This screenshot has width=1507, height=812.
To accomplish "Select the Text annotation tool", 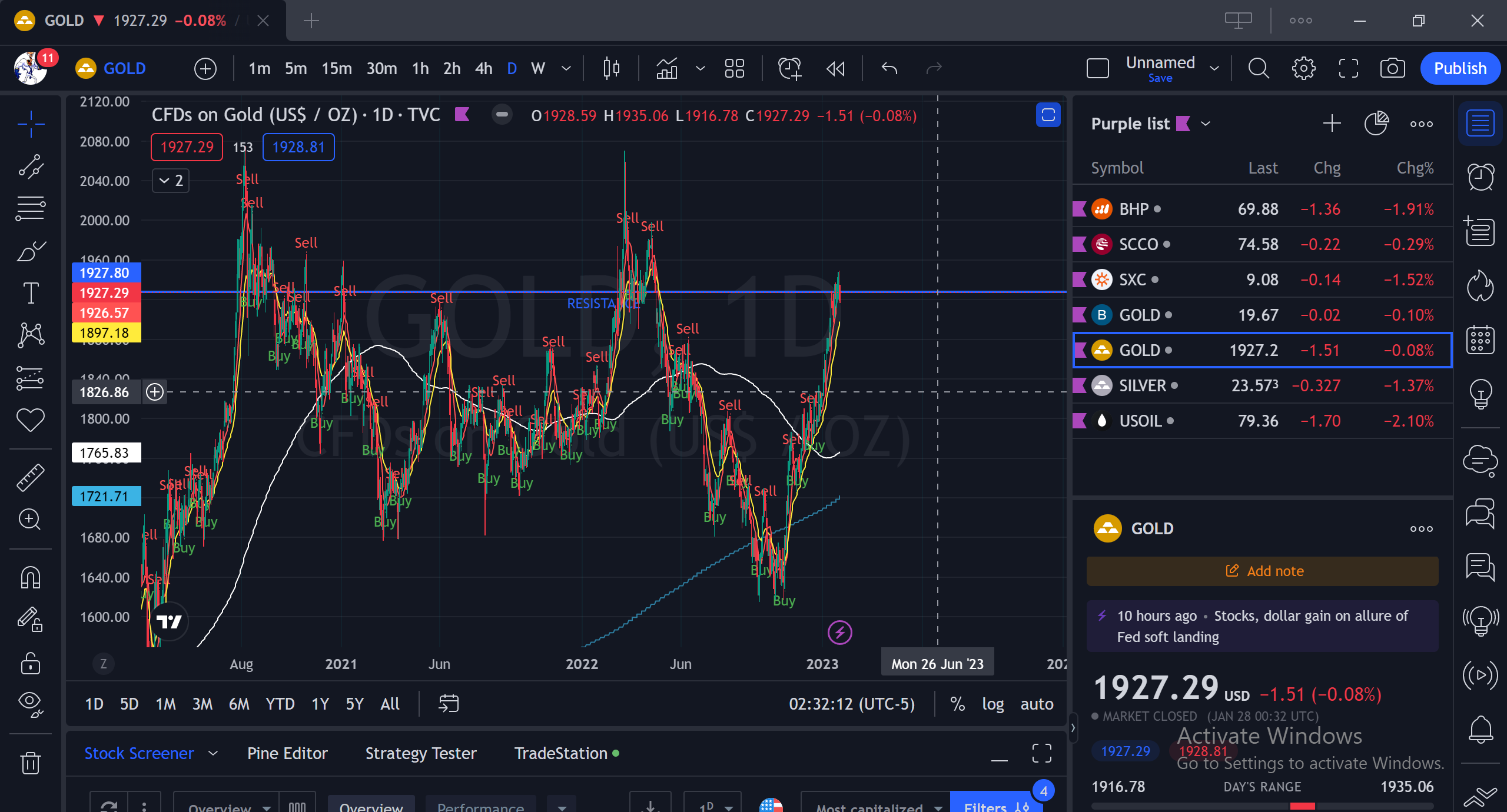I will pos(31,292).
